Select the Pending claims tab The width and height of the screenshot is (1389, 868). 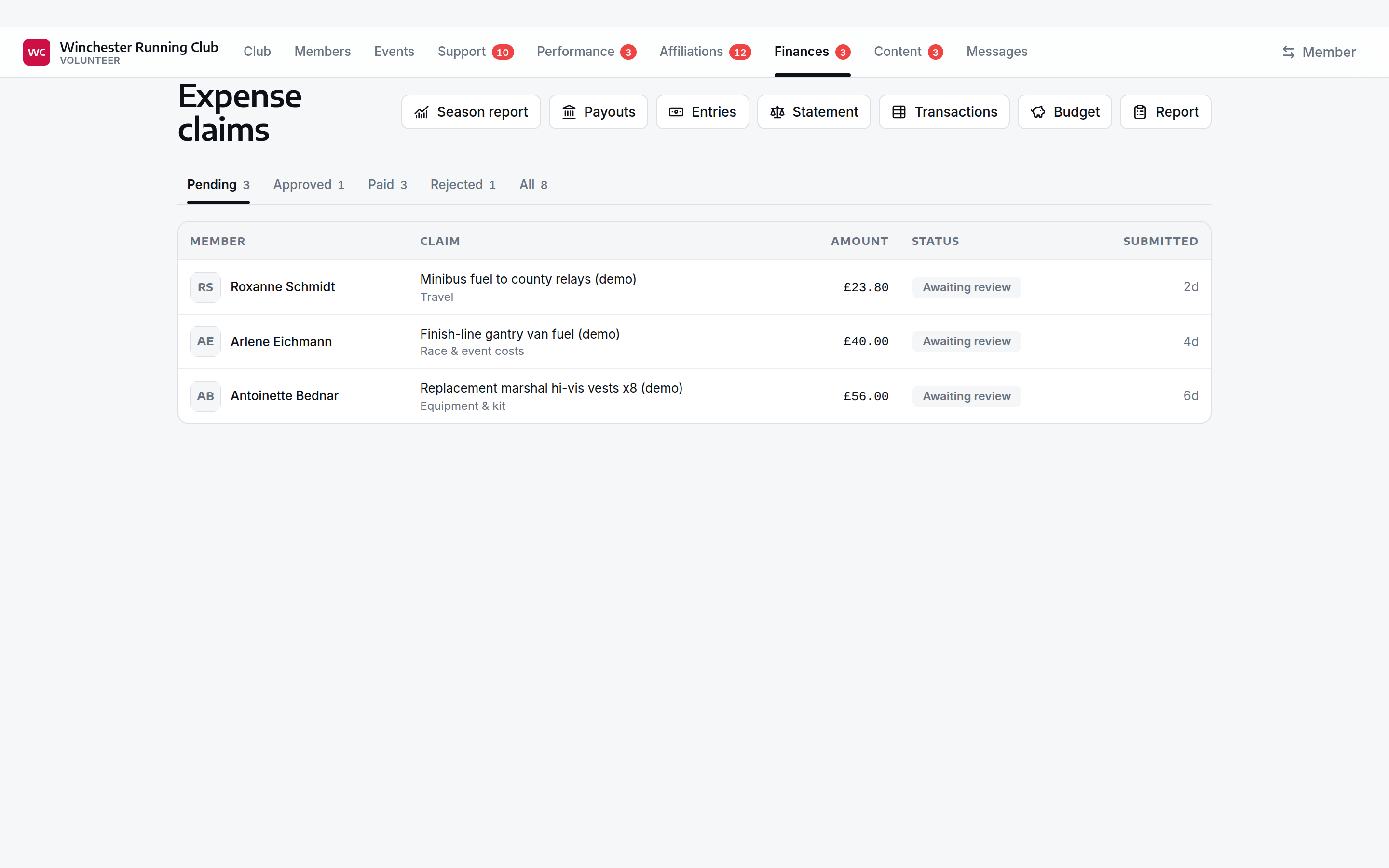[x=218, y=185]
